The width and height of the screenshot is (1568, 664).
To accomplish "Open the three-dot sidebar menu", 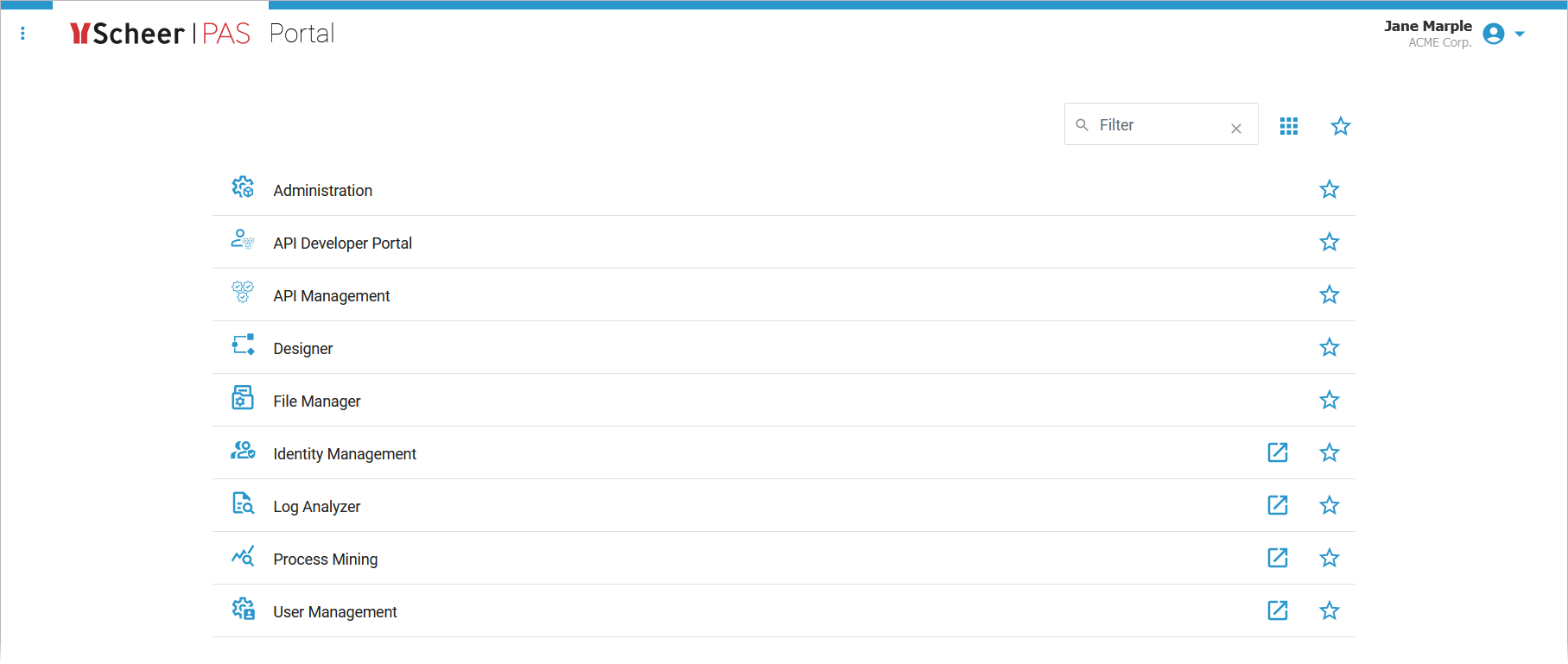I will [x=22, y=34].
